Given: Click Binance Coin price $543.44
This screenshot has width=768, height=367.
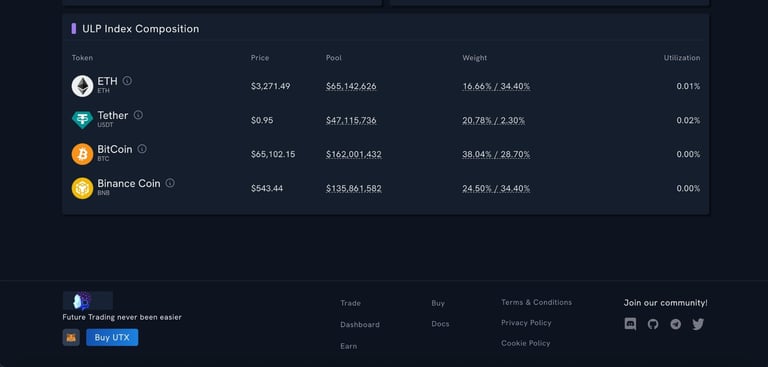Looking at the screenshot, I should click(267, 188).
